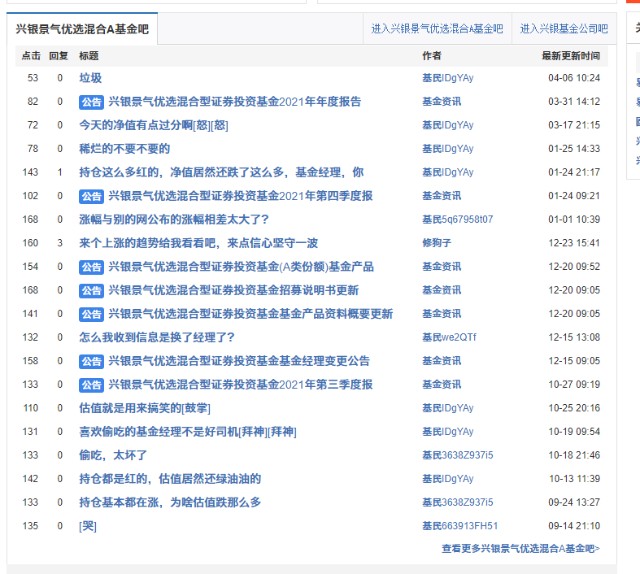This screenshot has width=640, height=574.
Task: Open post 持仓基本都在涨，为啥估值跌那么多
Action: point(170,503)
